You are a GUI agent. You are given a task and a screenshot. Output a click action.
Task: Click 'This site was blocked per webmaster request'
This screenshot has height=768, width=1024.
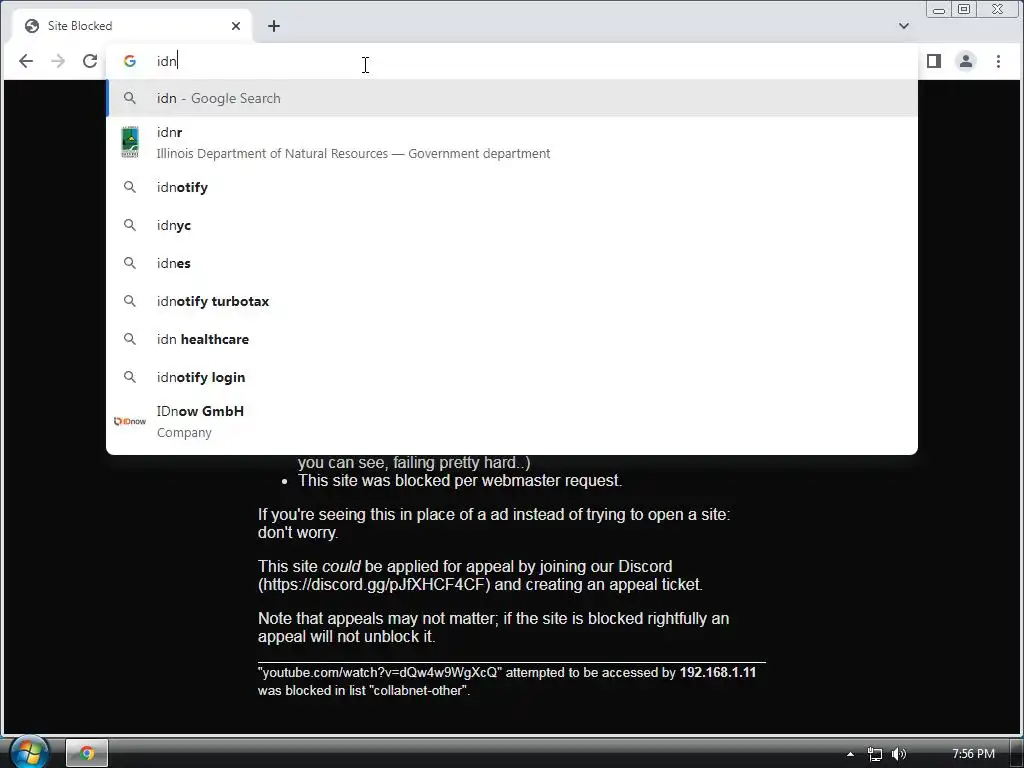(460, 481)
